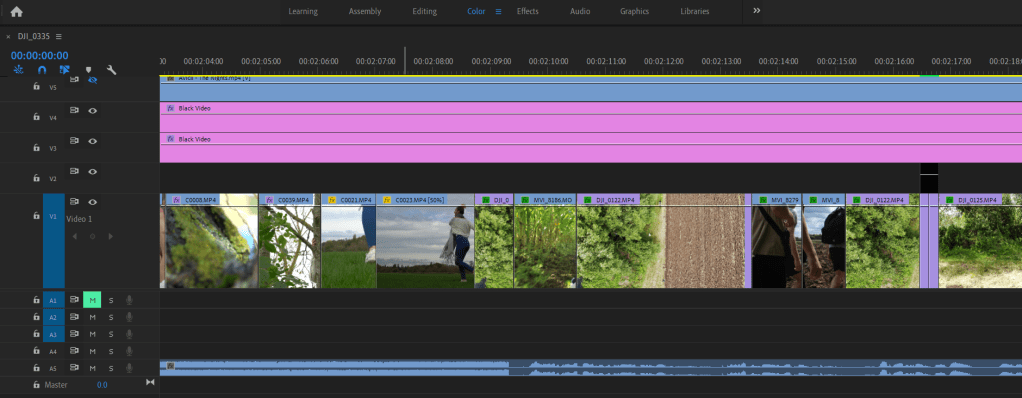Select Black Video clip on V4
The width and height of the screenshot is (1022, 398).
(x=591, y=117)
